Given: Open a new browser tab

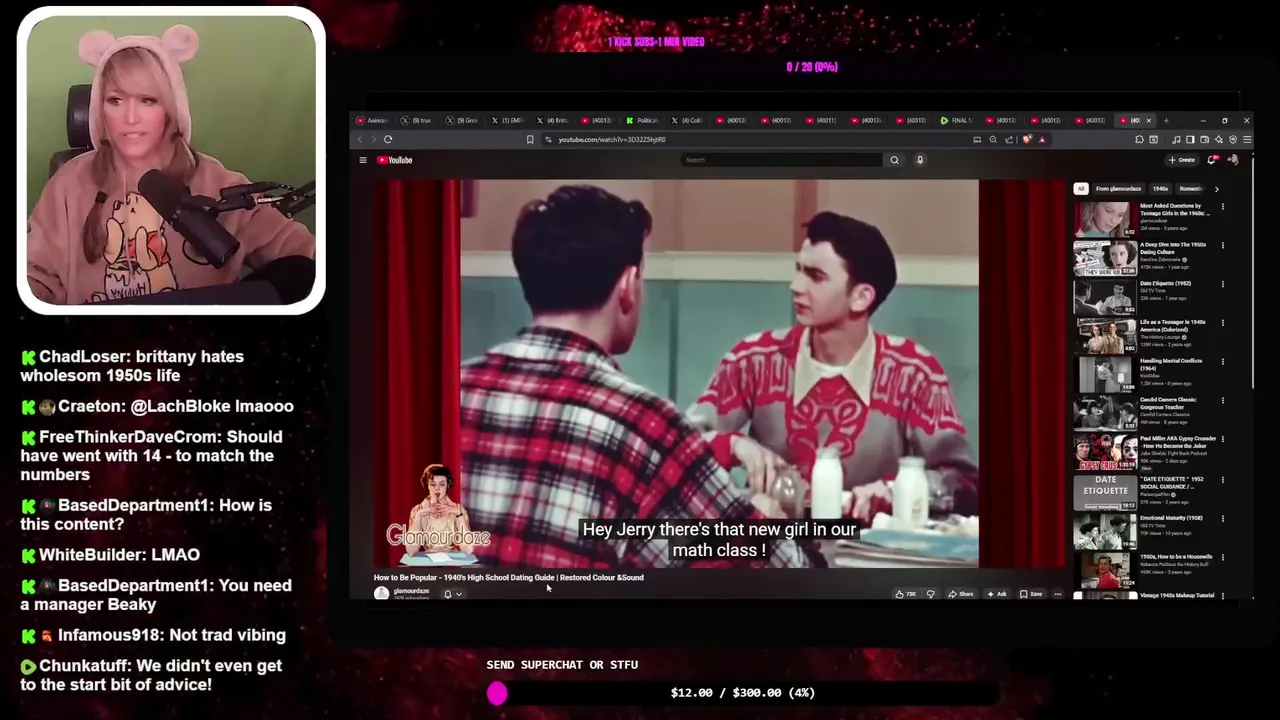Looking at the screenshot, I should click(x=1165, y=120).
